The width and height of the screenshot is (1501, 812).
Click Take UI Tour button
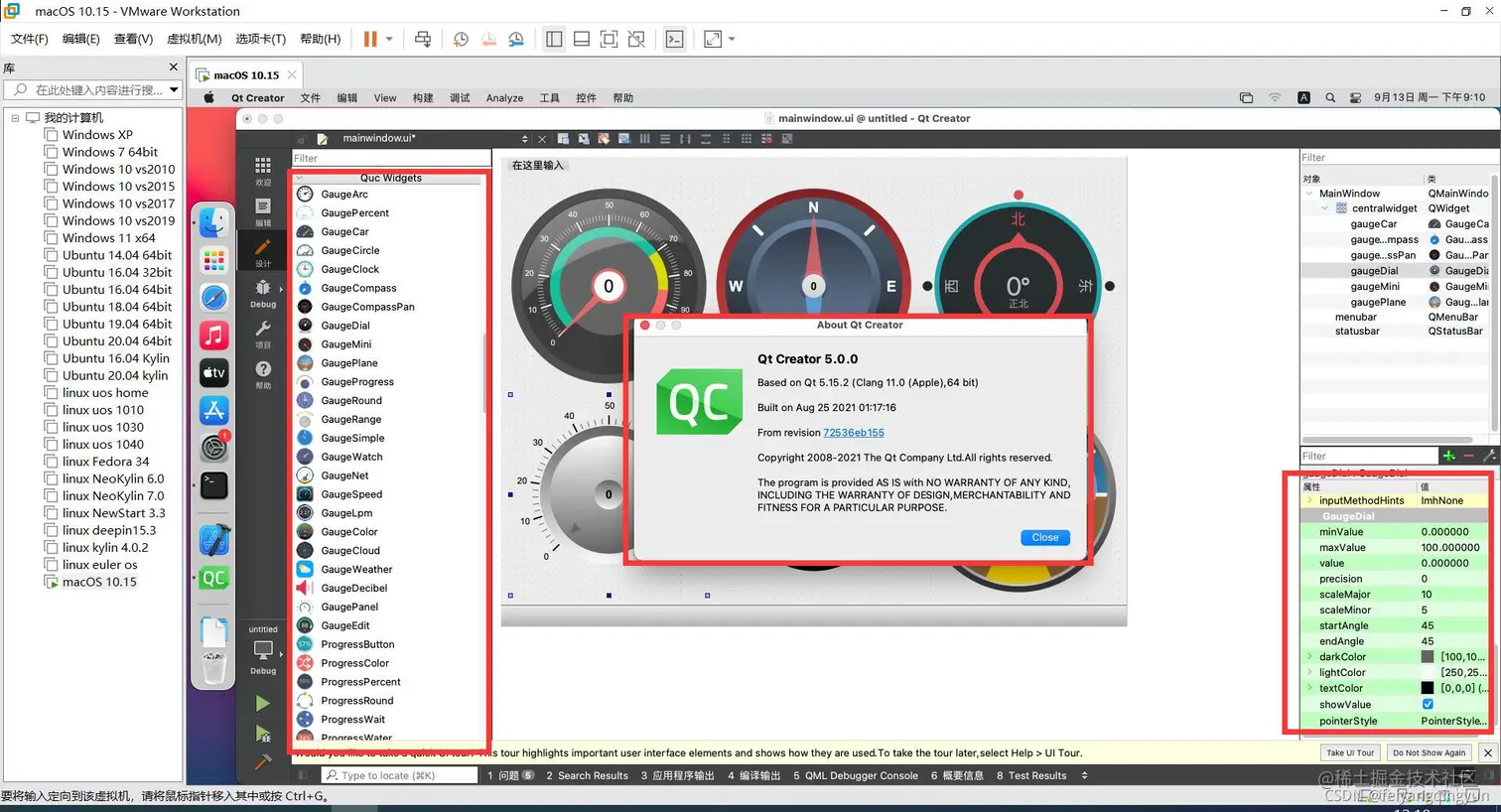[1350, 753]
